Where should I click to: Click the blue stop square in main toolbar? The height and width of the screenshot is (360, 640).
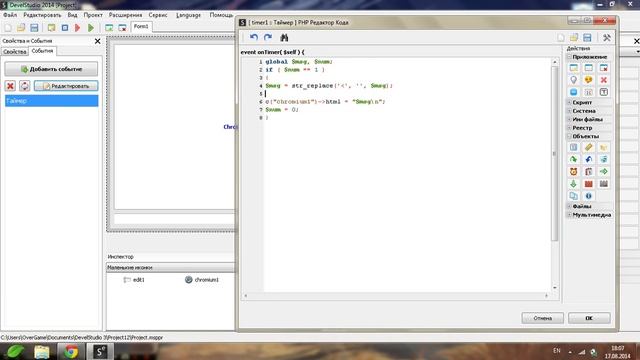click(x=64, y=28)
